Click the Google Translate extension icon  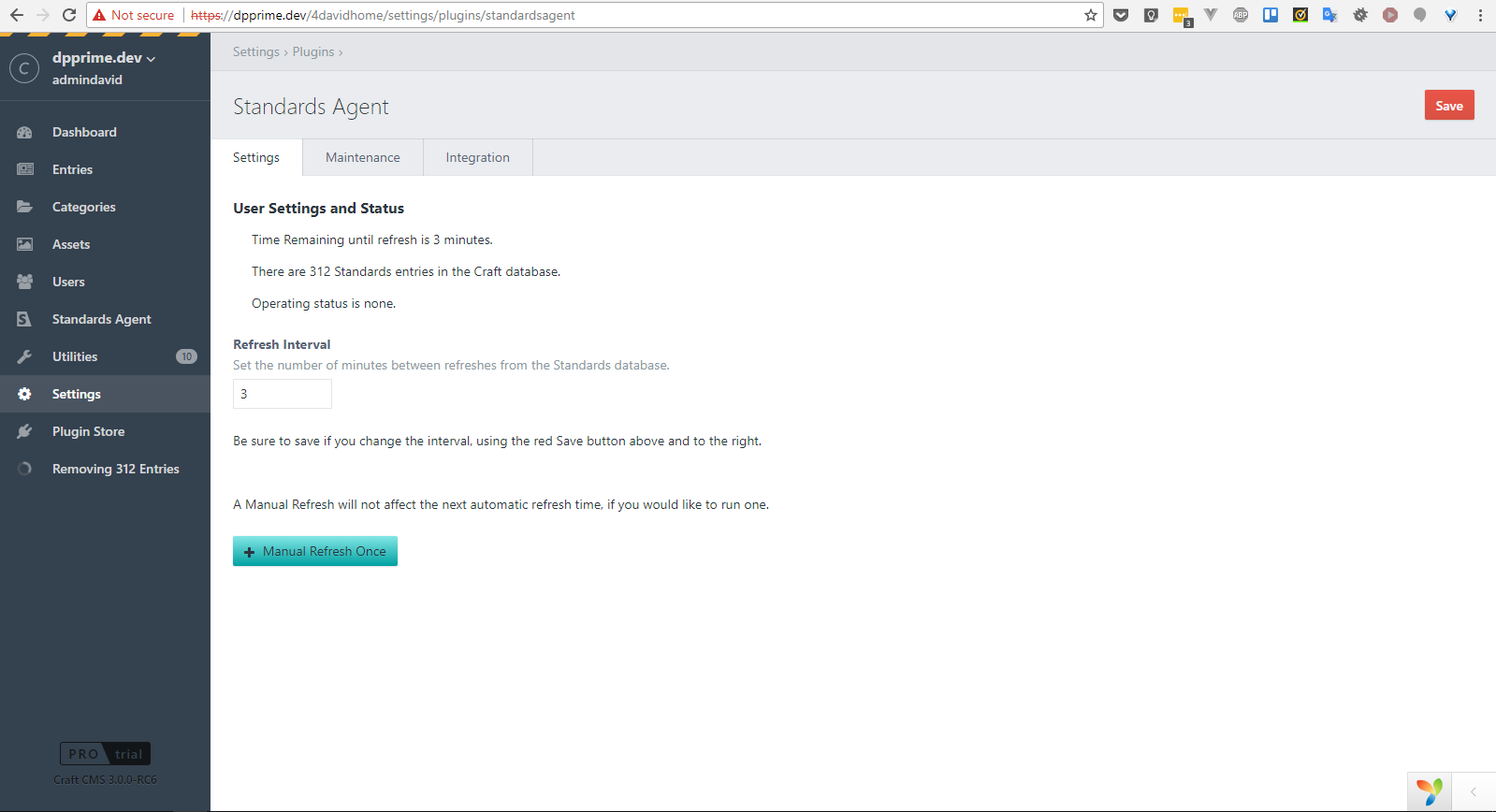[1329, 15]
